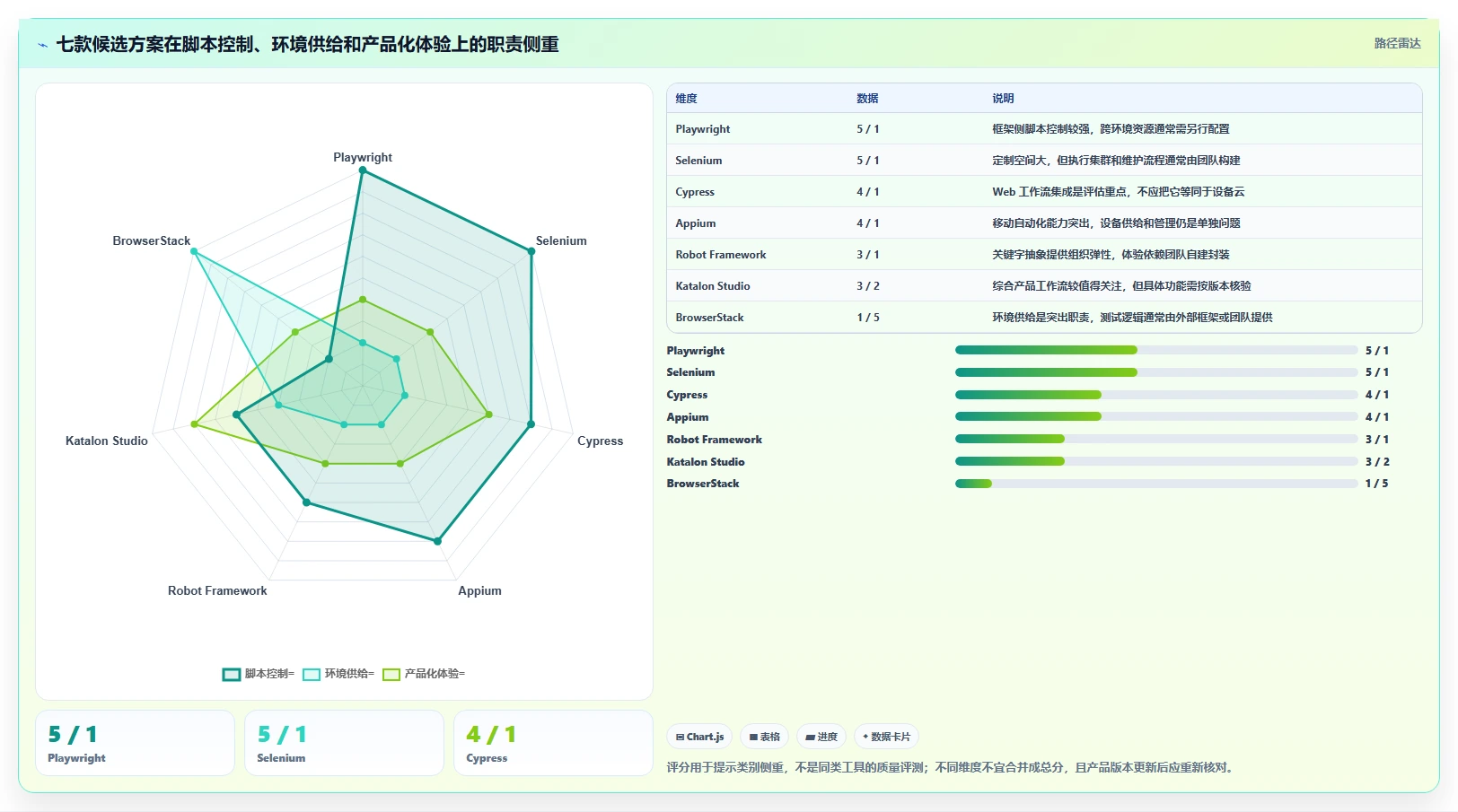
Task: Click the Selenium progress bar
Action: point(1156,372)
